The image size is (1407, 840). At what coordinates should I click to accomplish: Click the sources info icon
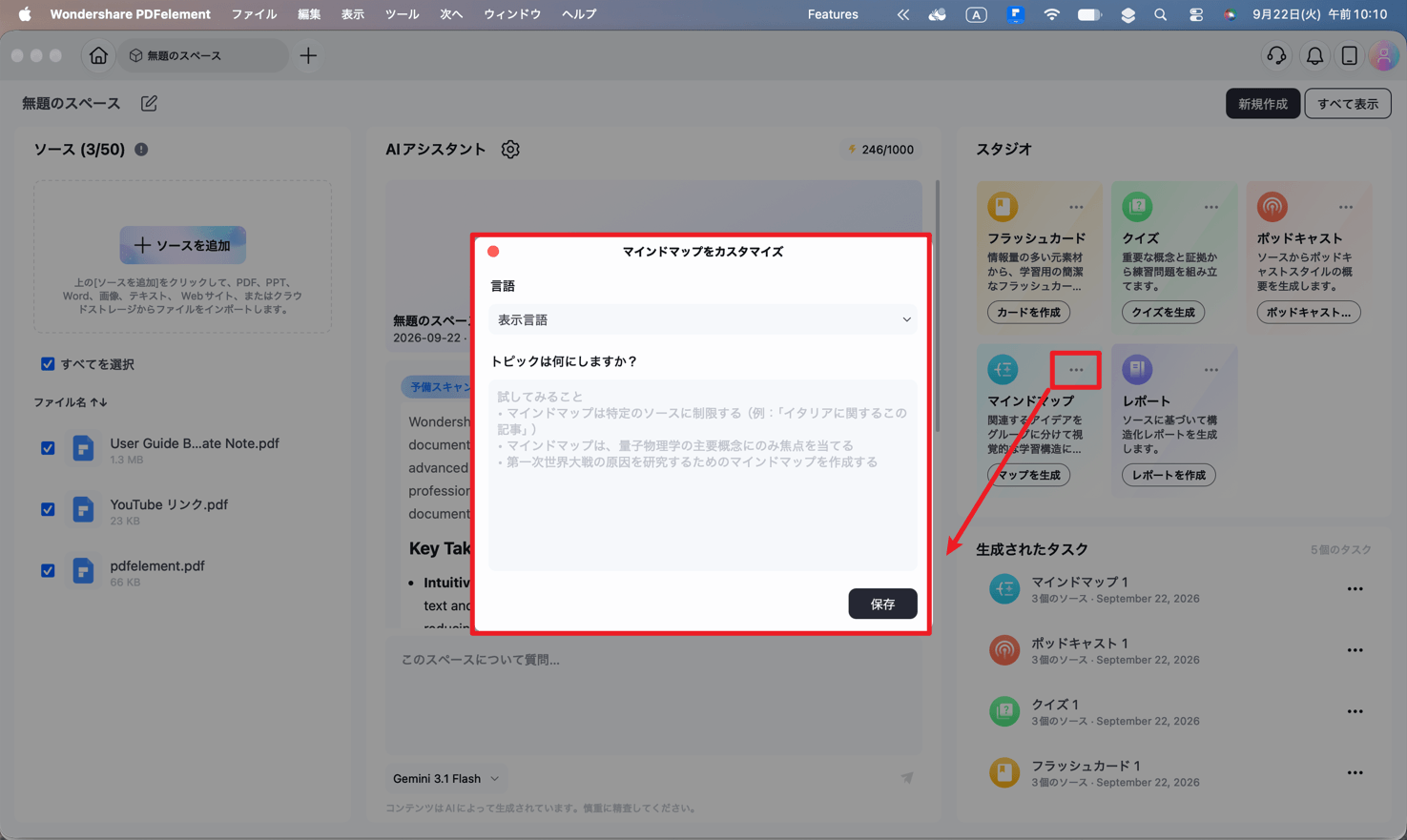[x=141, y=150]
